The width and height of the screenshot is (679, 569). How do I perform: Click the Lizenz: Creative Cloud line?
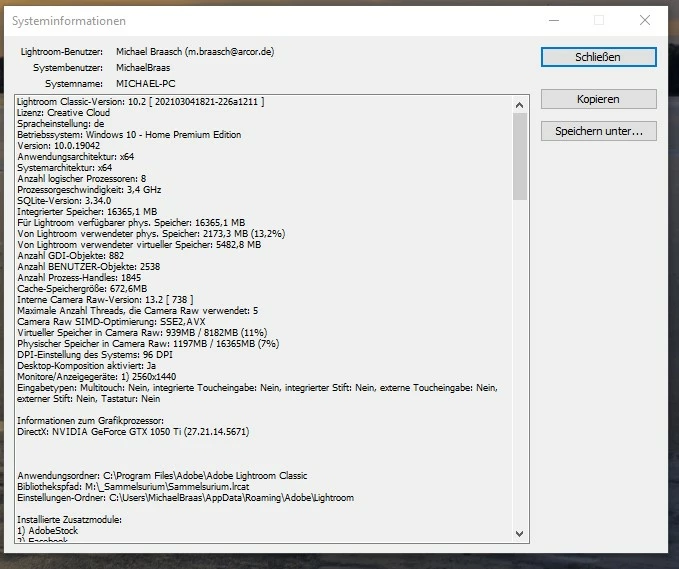tap(64, 113)
